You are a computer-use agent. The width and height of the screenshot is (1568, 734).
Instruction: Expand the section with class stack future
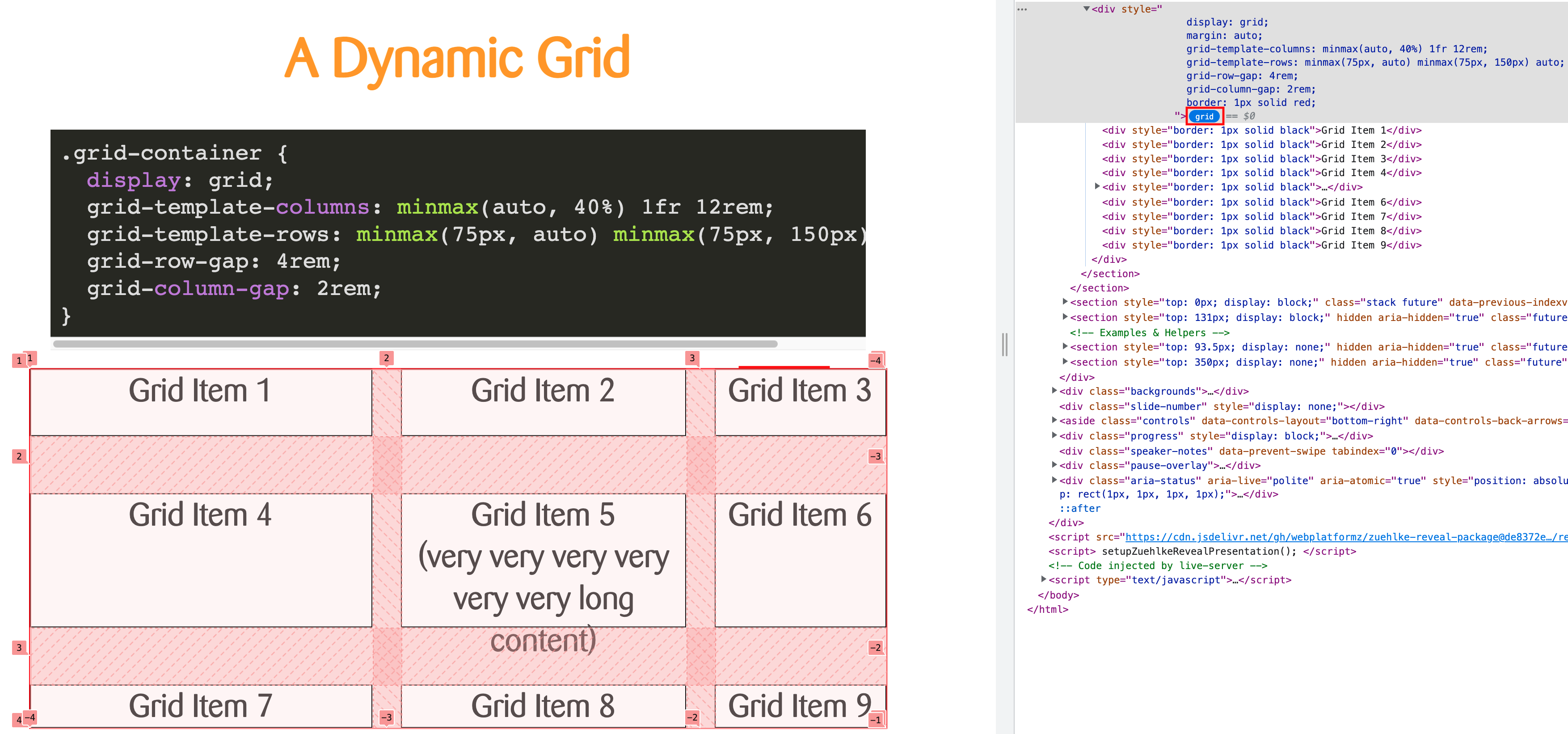pos(1065,301)
